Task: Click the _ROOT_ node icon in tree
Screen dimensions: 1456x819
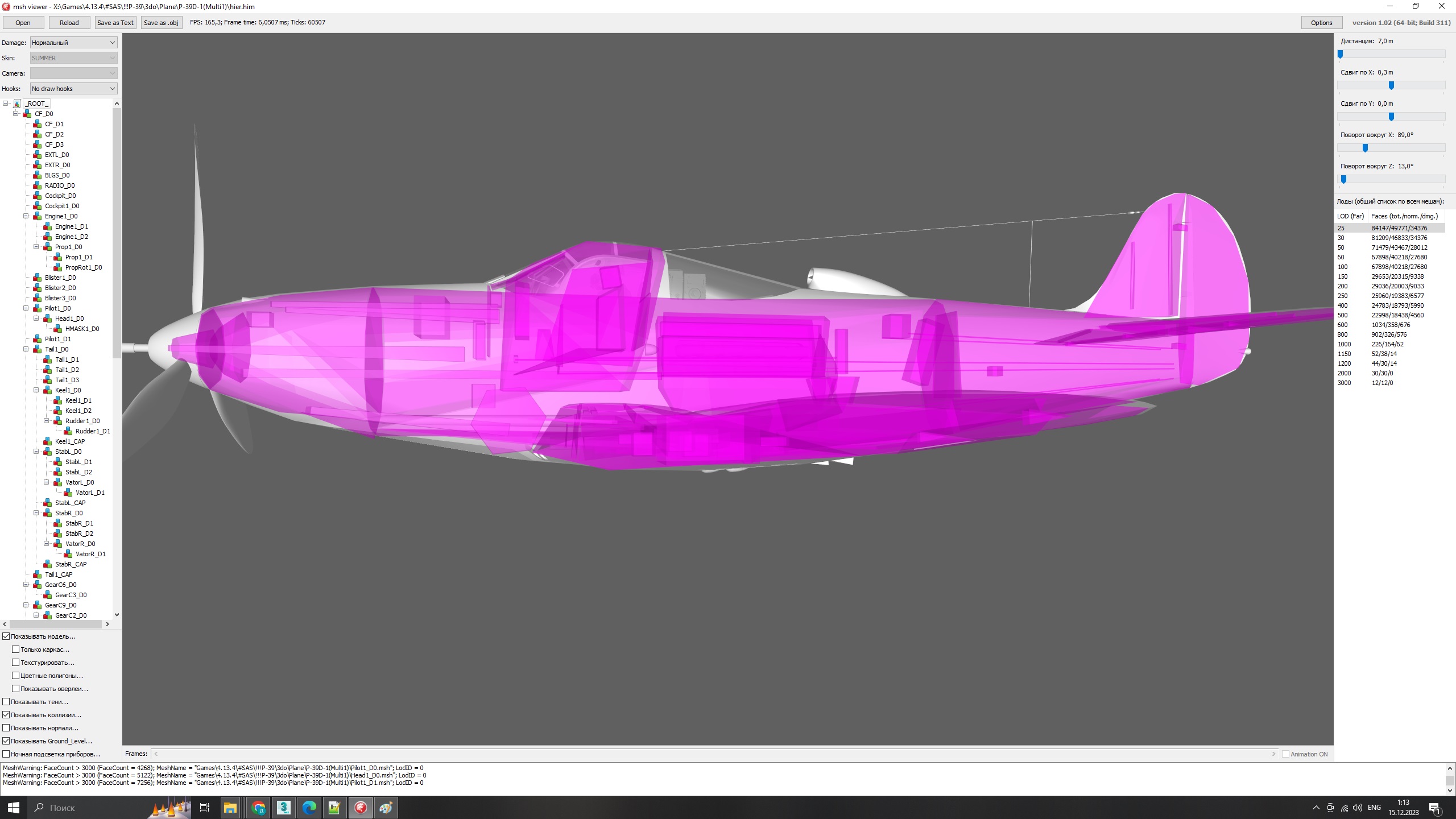Action: pos(17,104)
